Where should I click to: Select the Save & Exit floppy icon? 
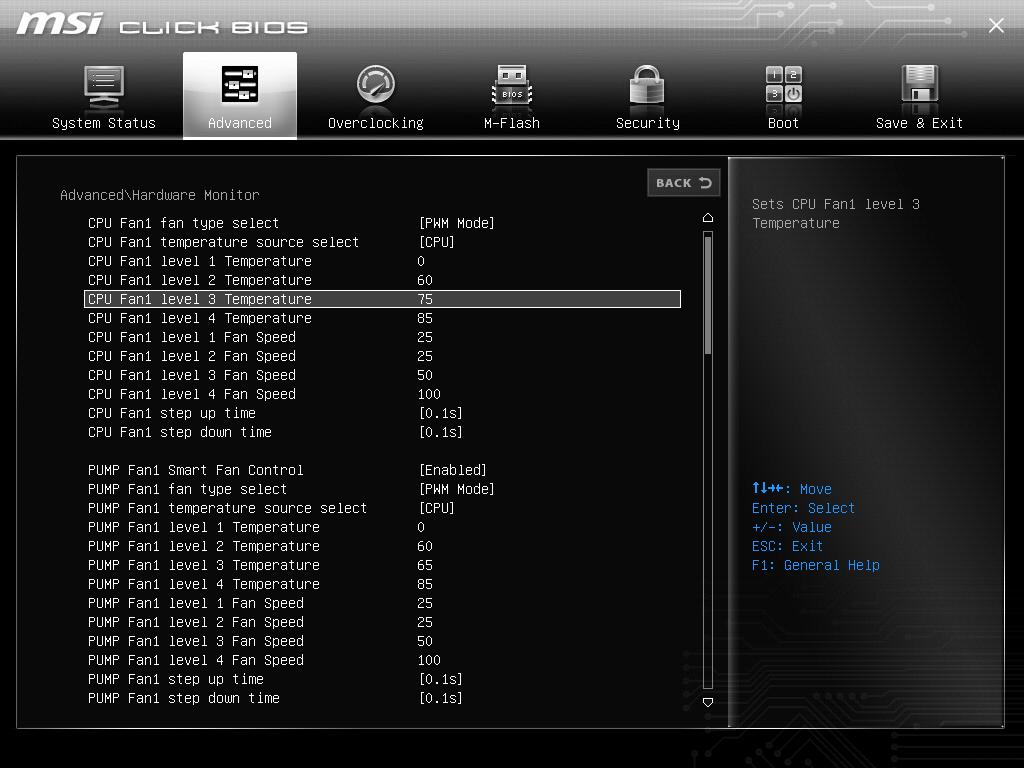pos(919,84)
